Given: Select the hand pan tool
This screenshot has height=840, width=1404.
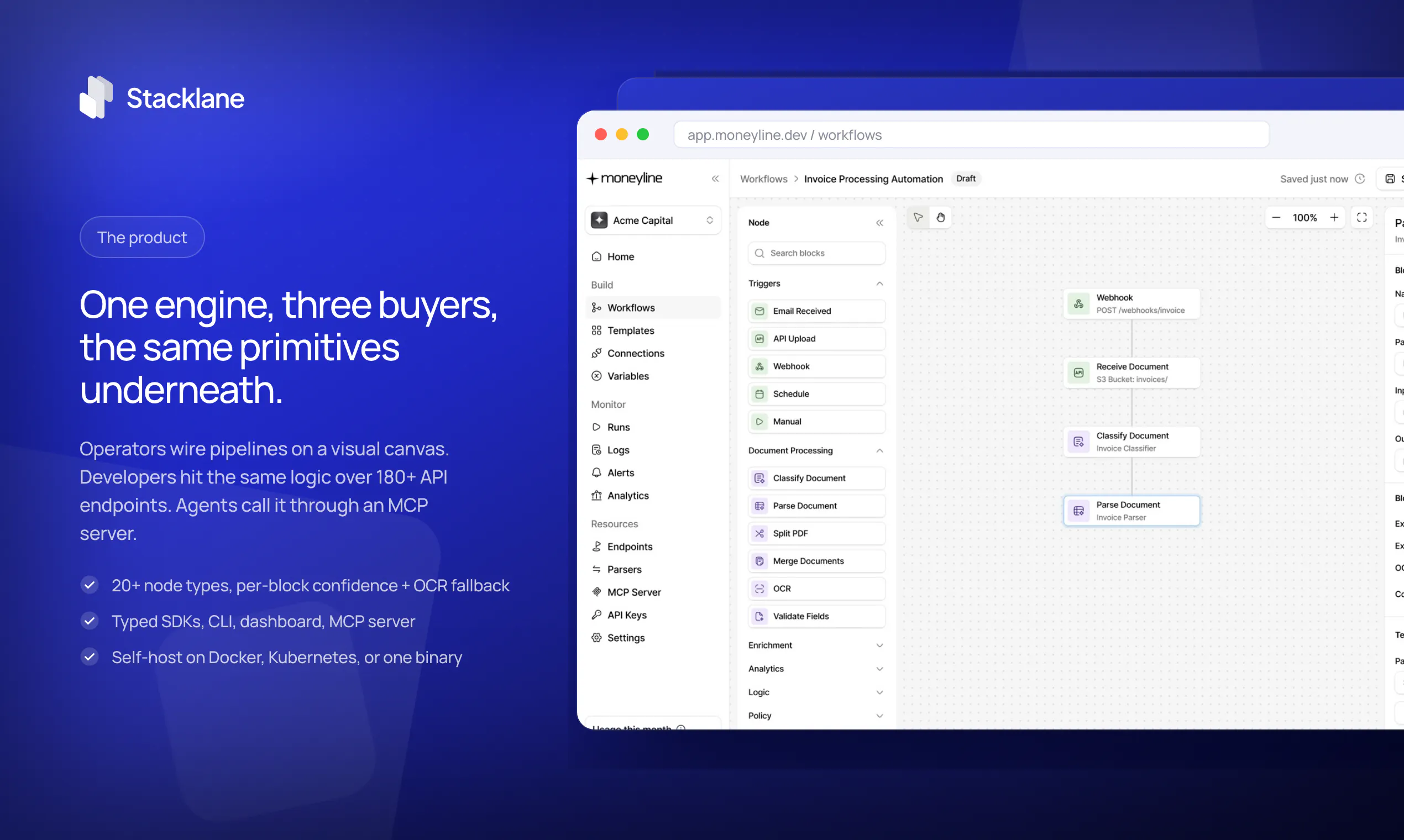Looking at the screenshot, I should [x=940, y=217].
